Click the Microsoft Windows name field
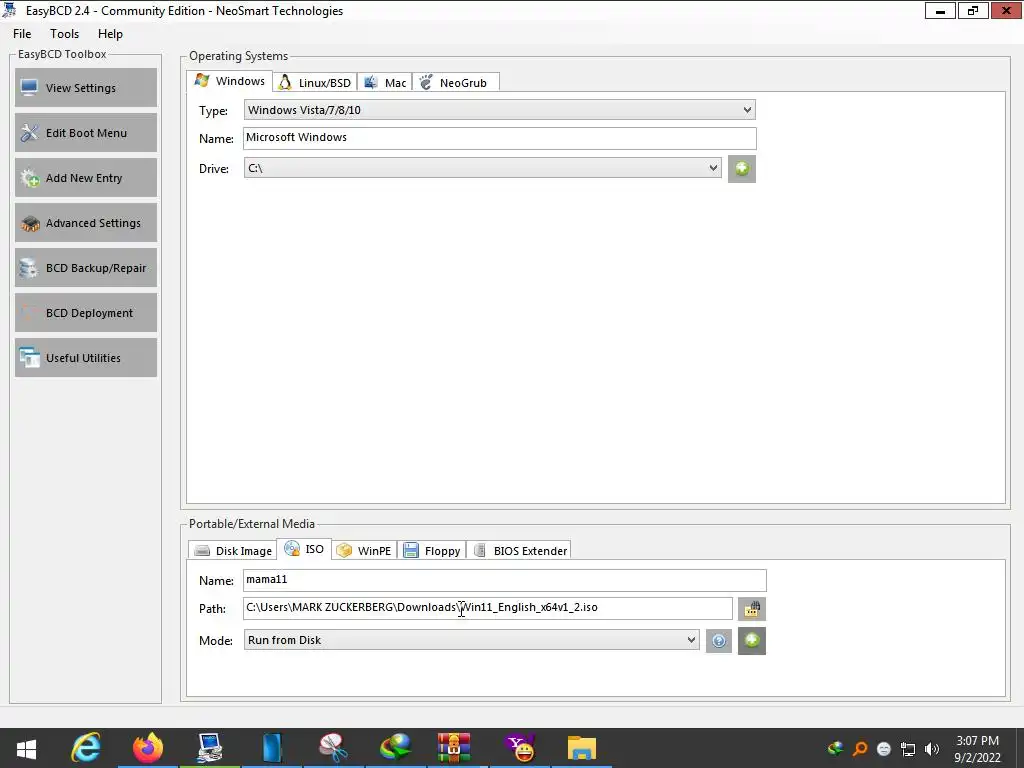 [x=500, y=138]
